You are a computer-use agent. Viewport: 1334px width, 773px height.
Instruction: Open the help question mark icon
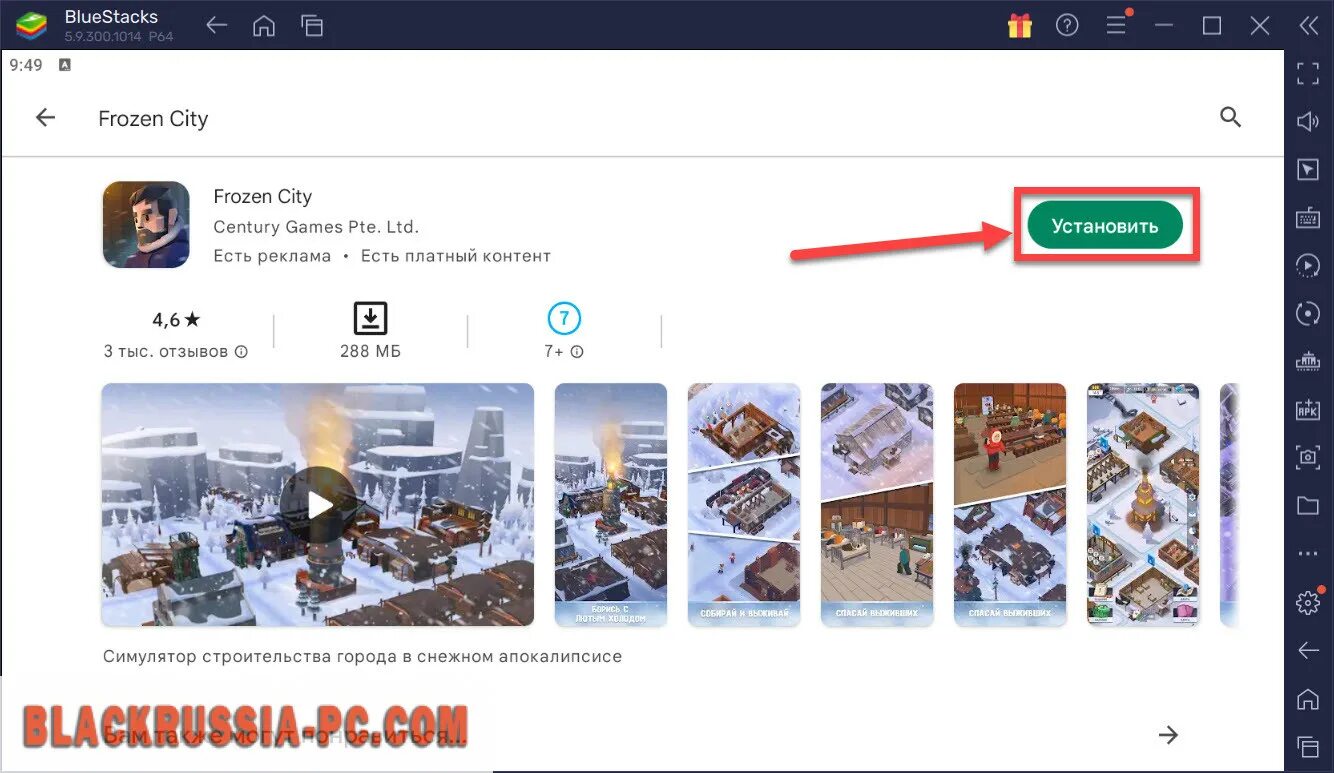click(x=1068, y=26)
